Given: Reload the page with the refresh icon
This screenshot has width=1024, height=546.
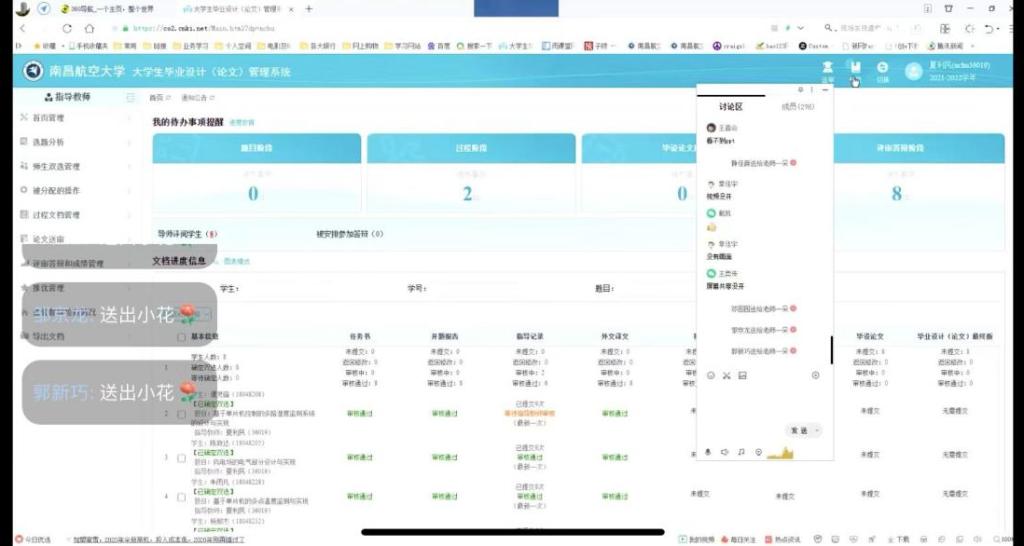Looking at the screenshot, I should (x=67, y=28).
